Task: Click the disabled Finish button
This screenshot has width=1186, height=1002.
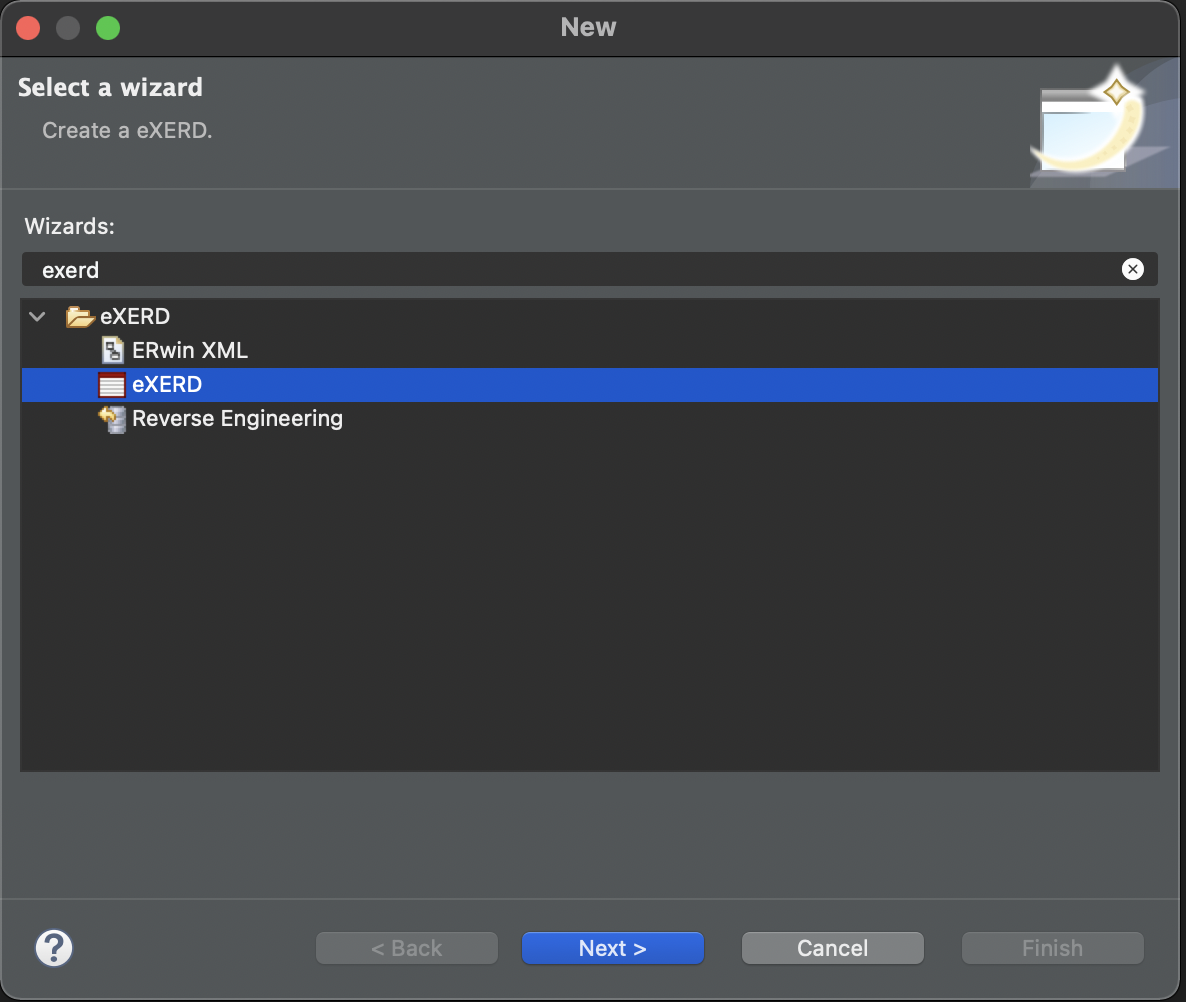Action: click(x=1053, y=948)
